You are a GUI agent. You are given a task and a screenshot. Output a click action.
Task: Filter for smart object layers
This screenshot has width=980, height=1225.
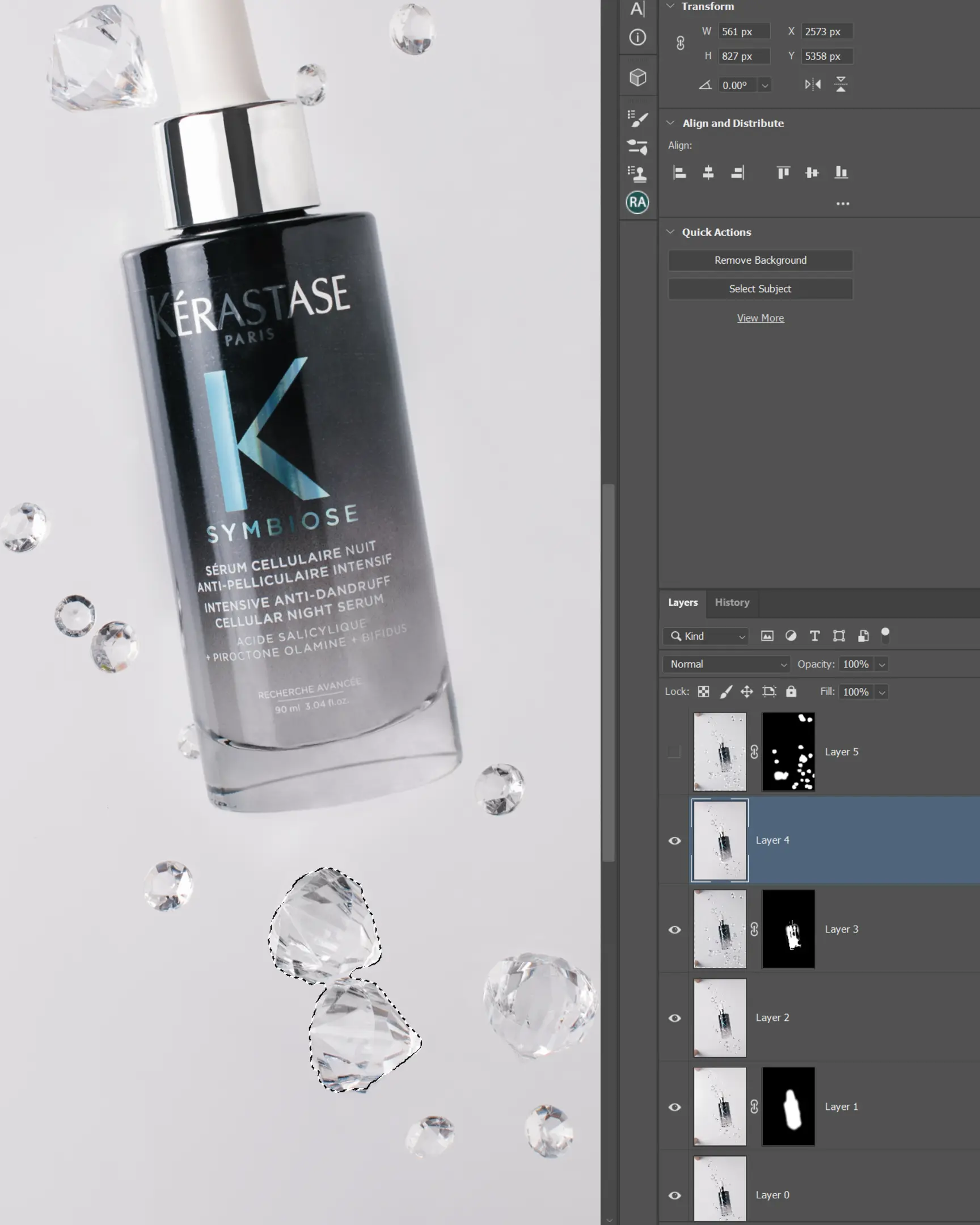click(863, 636)
